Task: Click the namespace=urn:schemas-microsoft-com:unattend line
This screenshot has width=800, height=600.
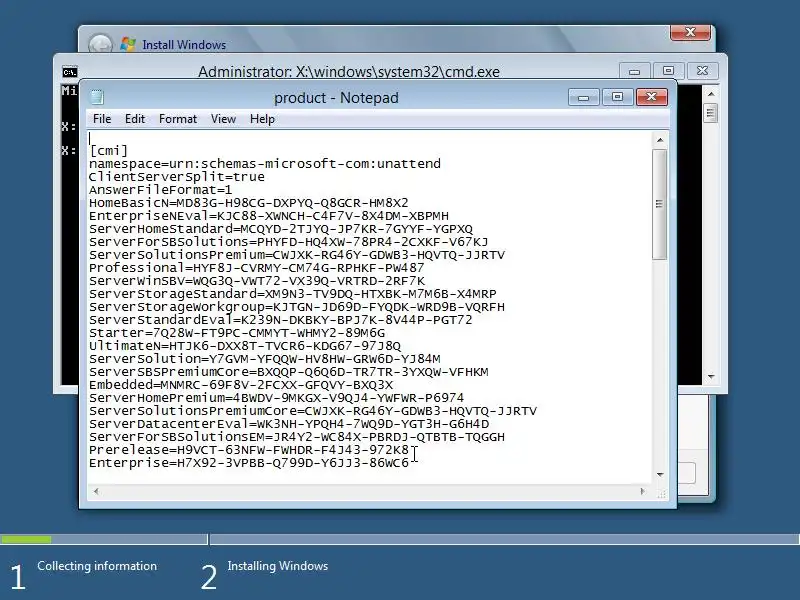Action: tap(265, 164)
